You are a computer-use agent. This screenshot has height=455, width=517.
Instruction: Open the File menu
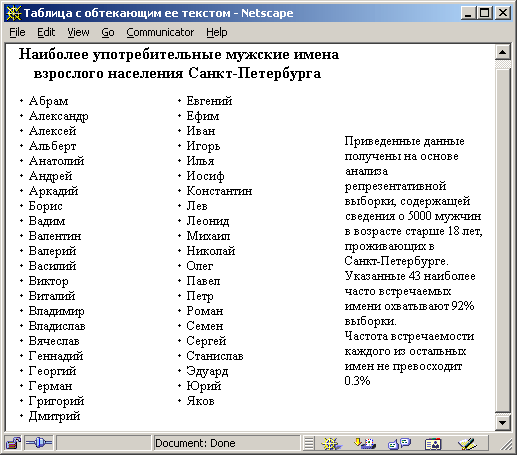(x=17, y=32)
